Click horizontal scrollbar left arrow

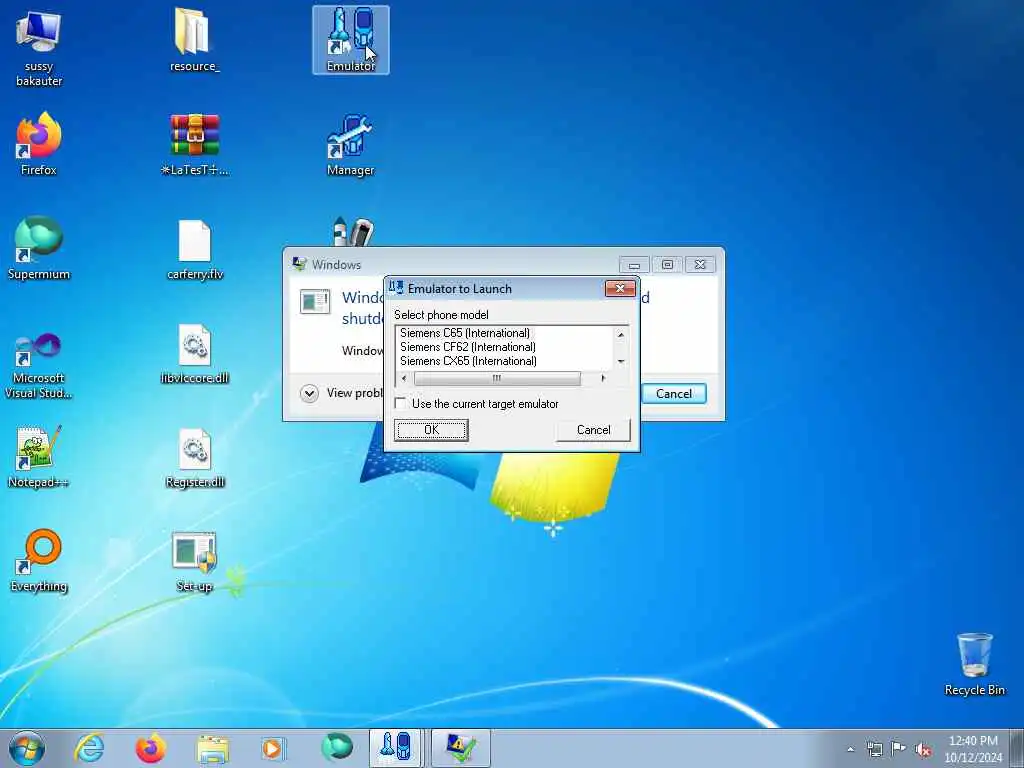pyautogui.click(x=404, y=378)
